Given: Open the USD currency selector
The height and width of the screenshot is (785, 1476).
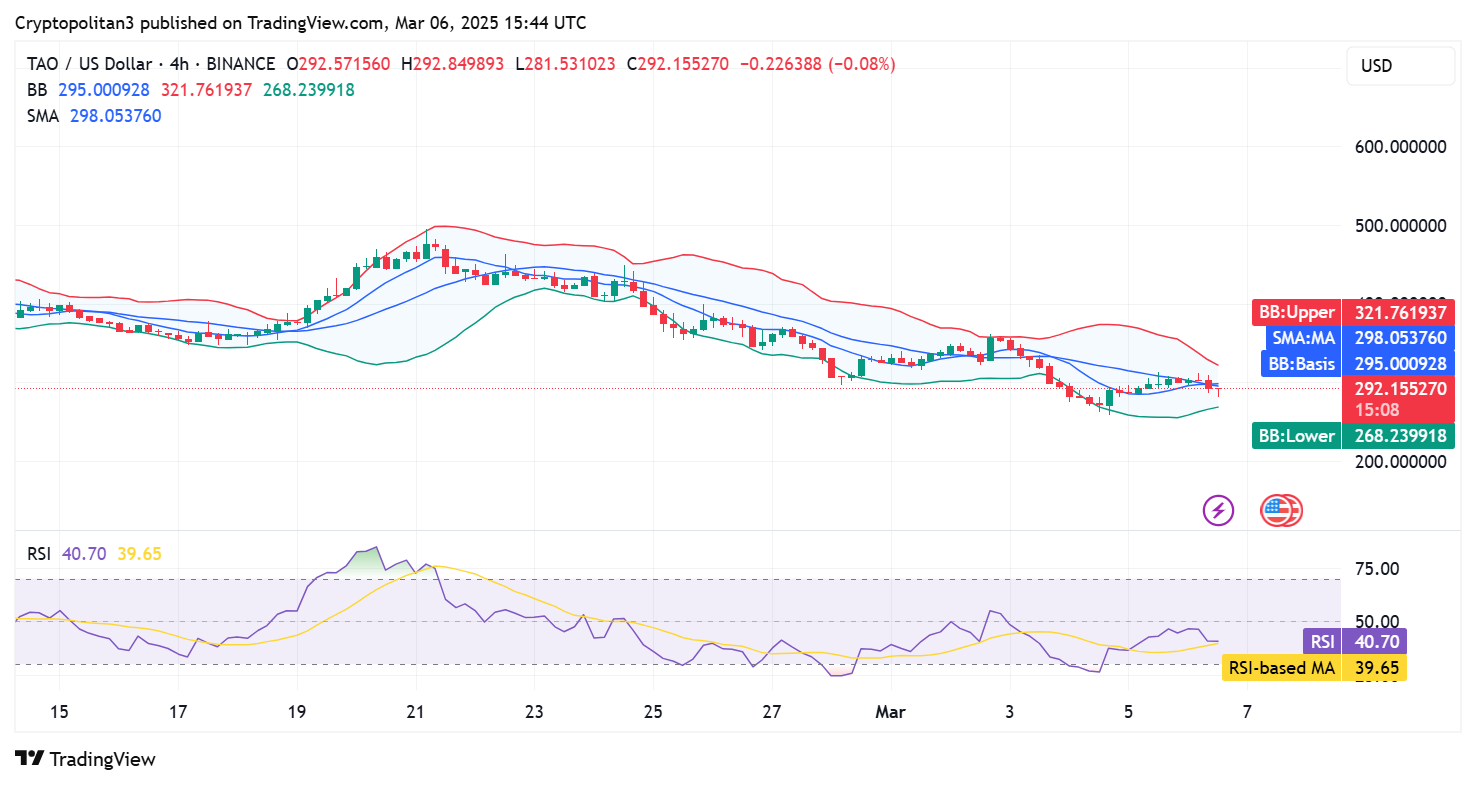Looking at the screenshot, I should click(x=1401, y=66).
